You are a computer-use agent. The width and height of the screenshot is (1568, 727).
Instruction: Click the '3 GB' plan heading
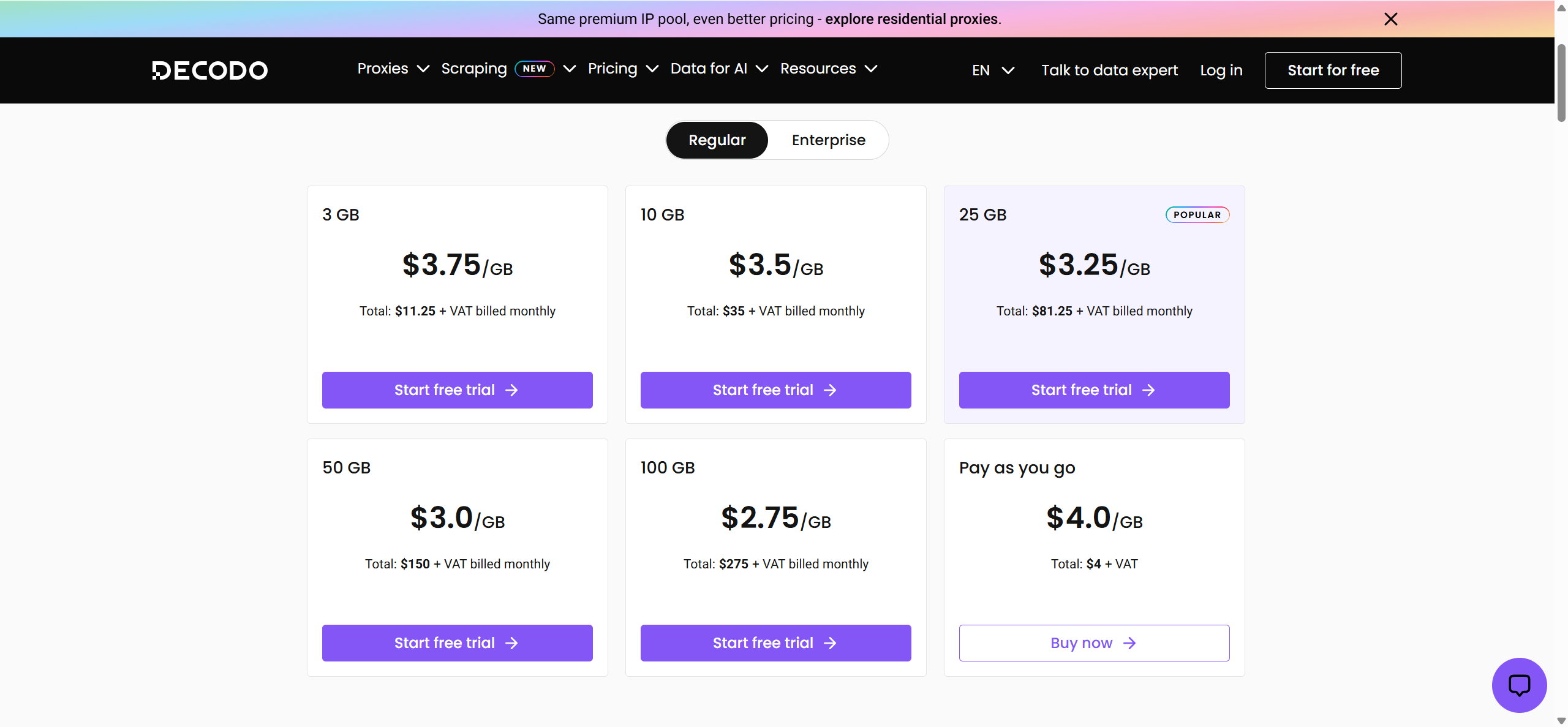(341, 215)
